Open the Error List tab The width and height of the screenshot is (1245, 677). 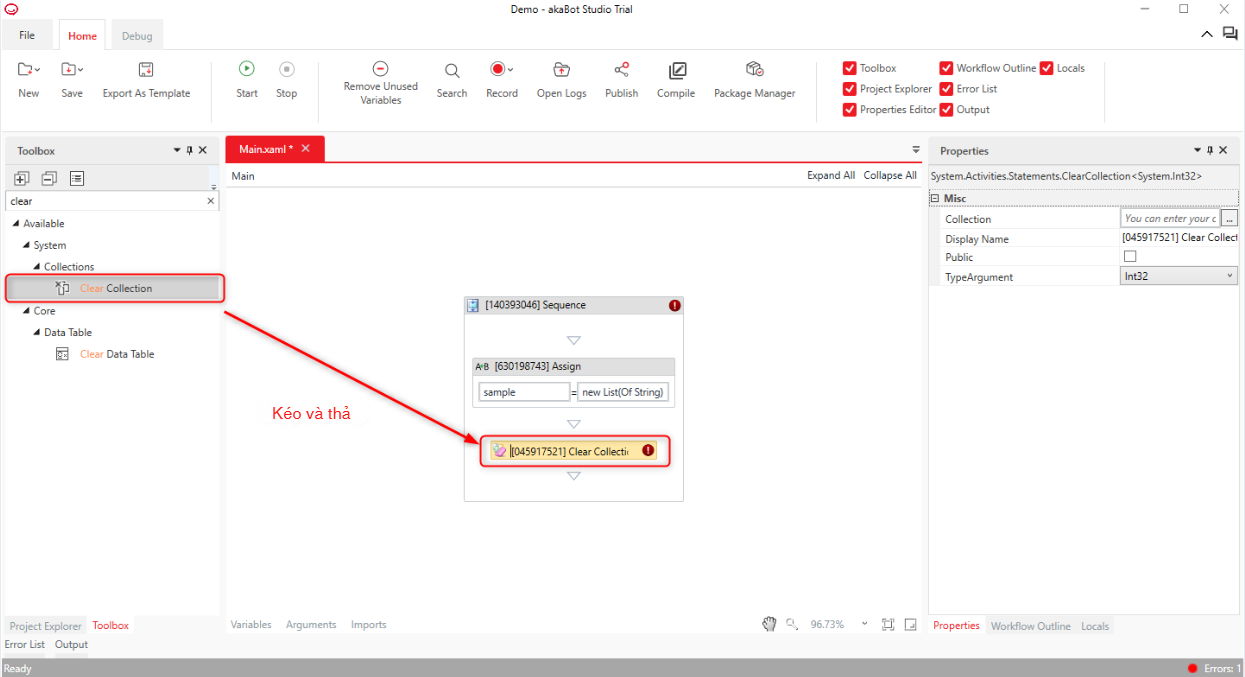(25, 645)
